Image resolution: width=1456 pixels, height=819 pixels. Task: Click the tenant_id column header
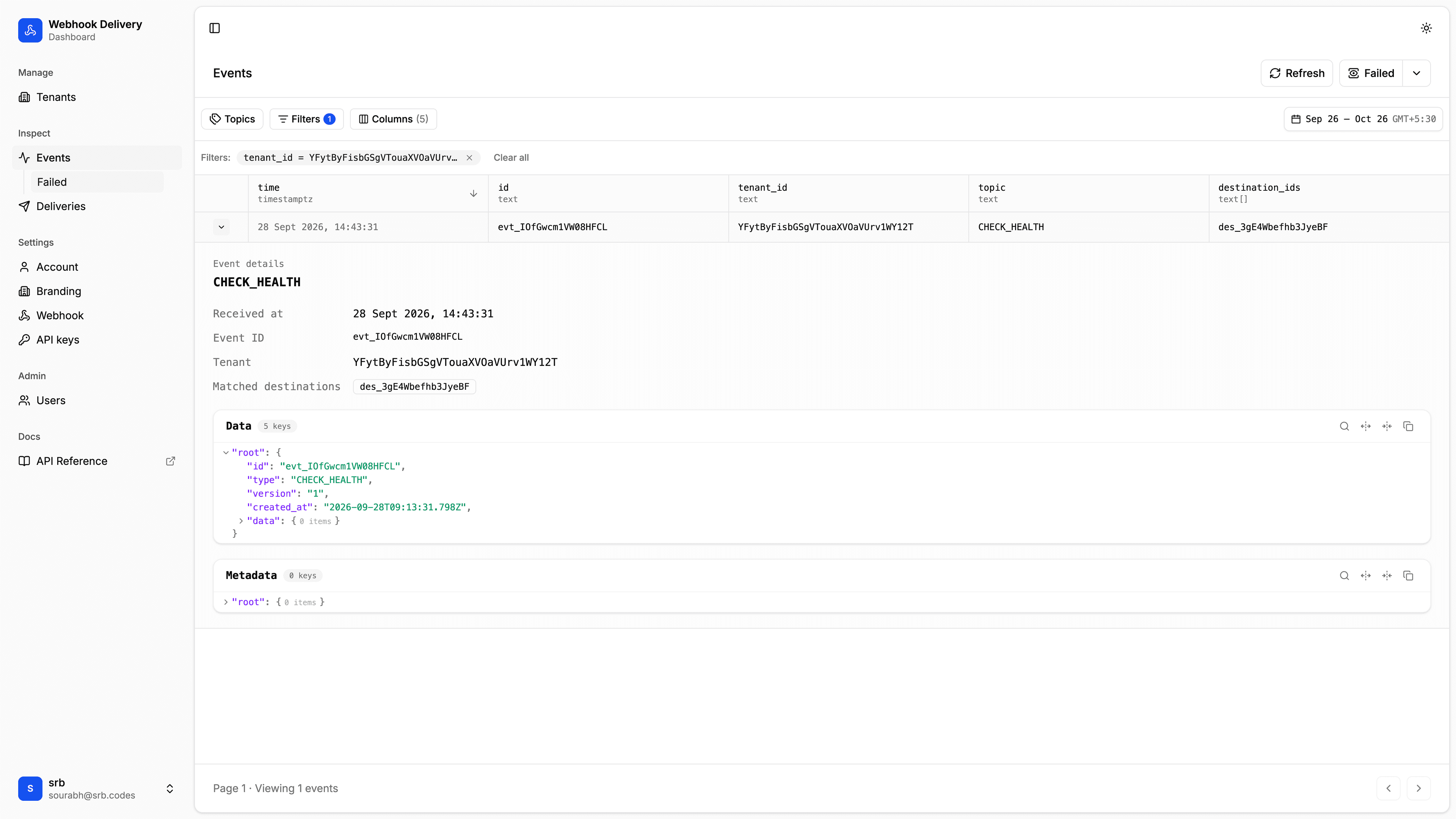[x=849, y=193]
